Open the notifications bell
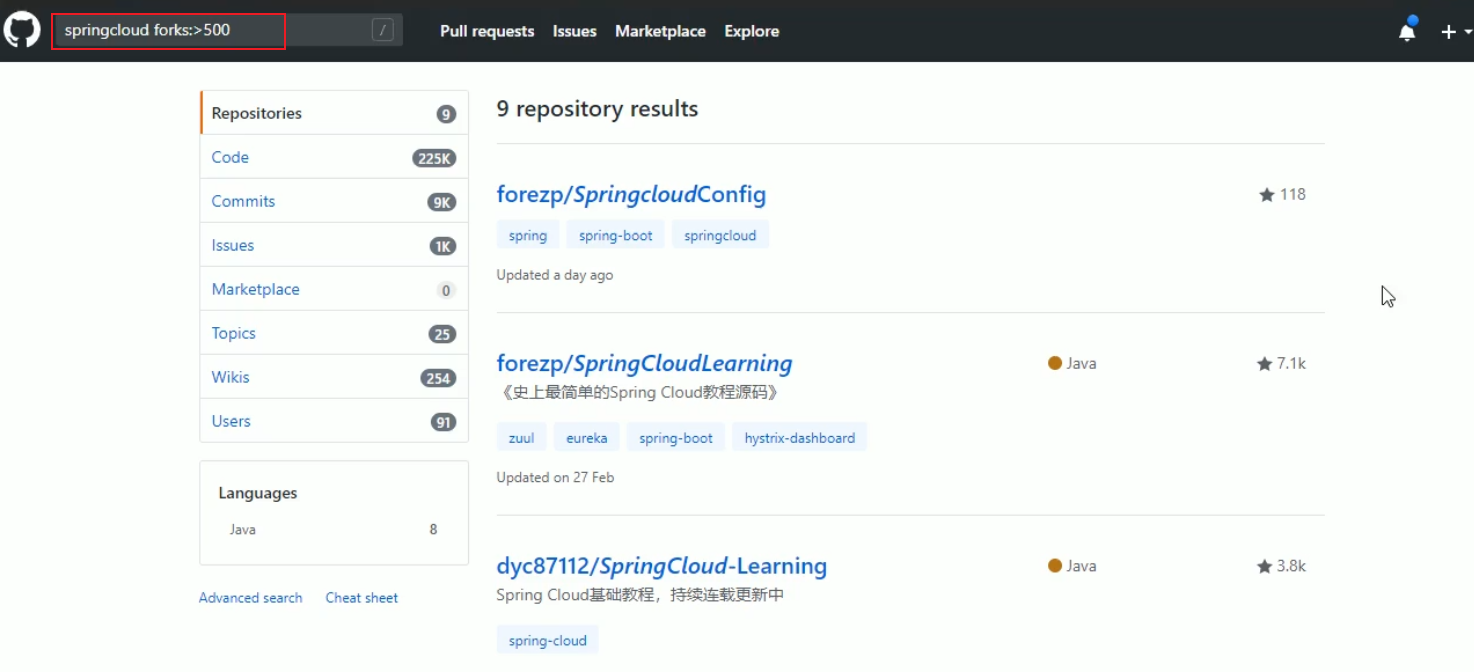This screenshot has height=672, width=1474. pos(1407,31)
